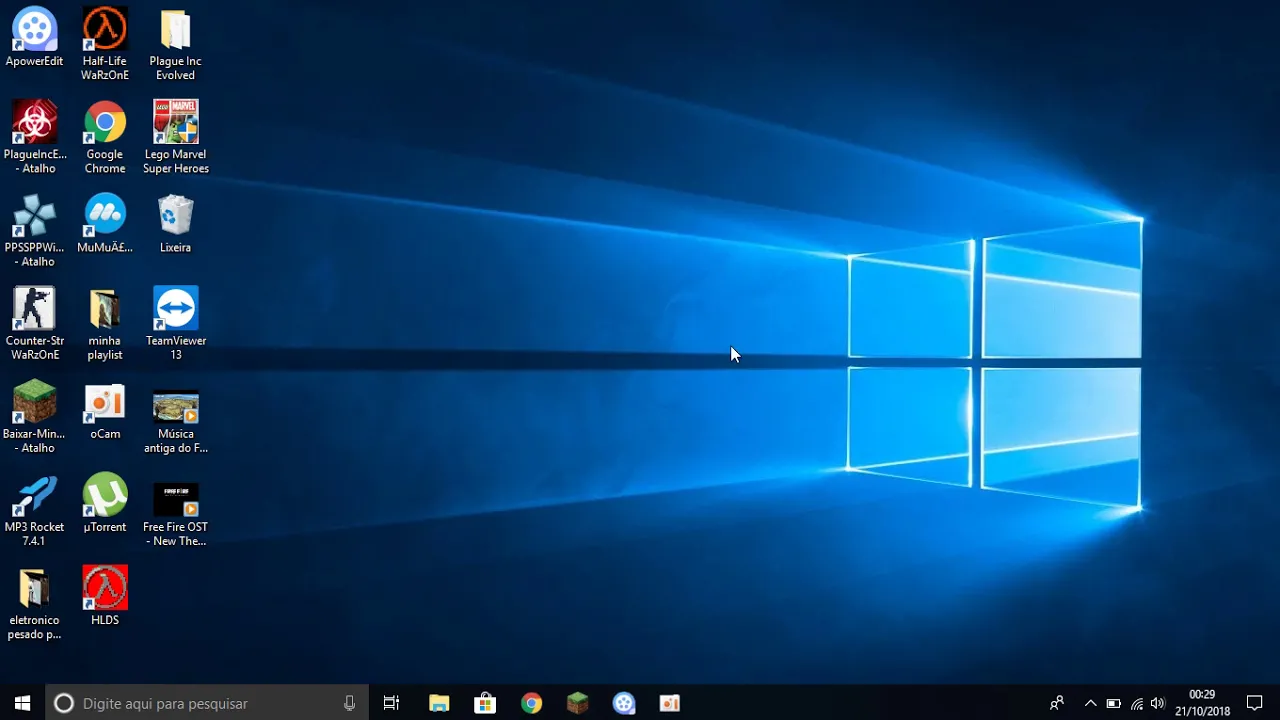Screen dimensions: 1280x720
Task: Click the search box microphone icon
Action: tap(349, 703)
